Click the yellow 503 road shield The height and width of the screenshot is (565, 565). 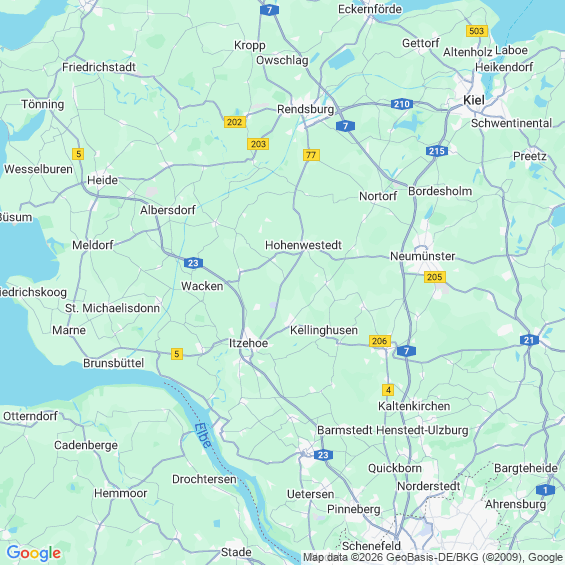coord(477,31)
